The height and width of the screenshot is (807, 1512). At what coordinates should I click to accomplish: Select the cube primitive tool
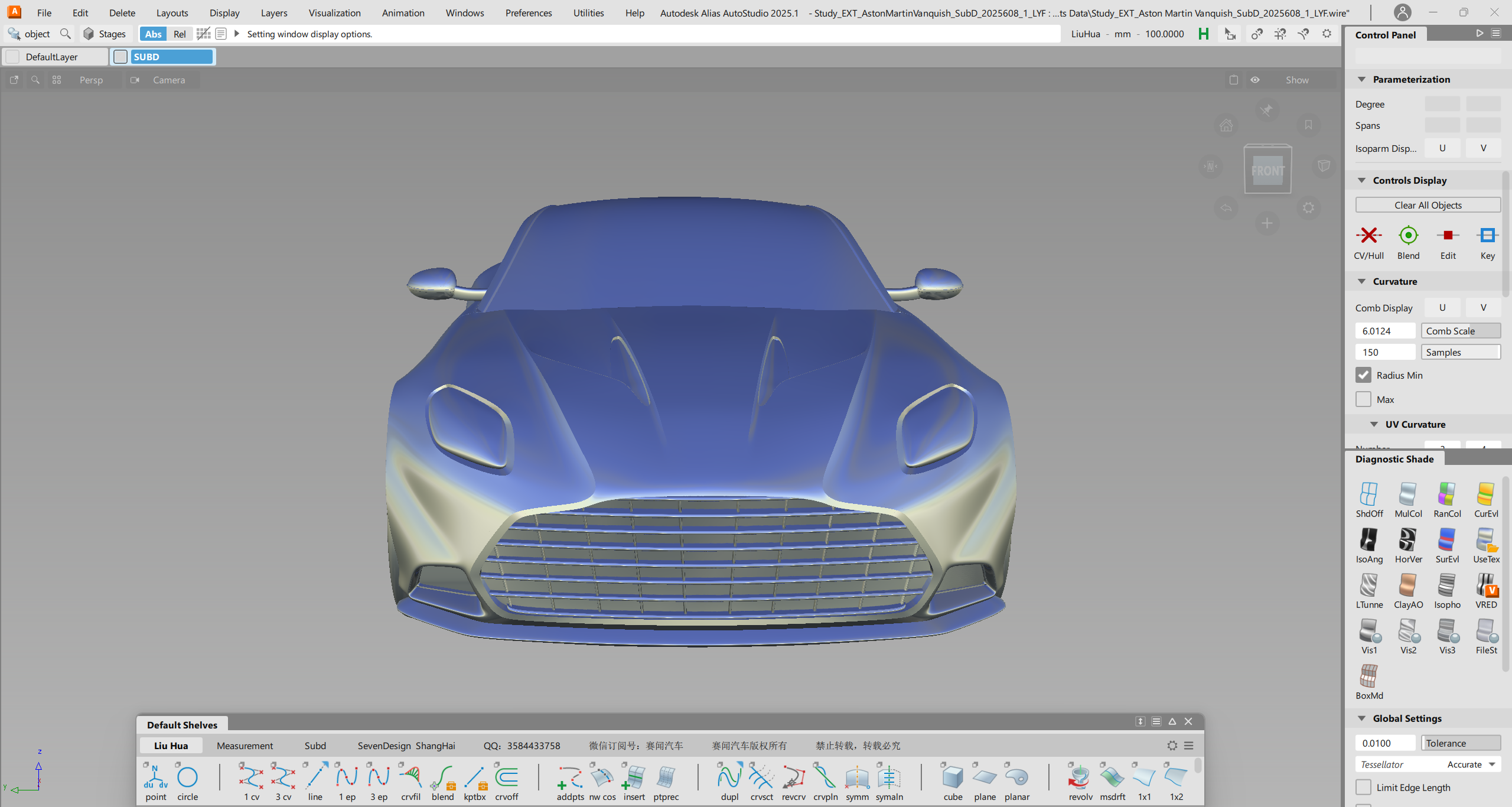point(952,779)
